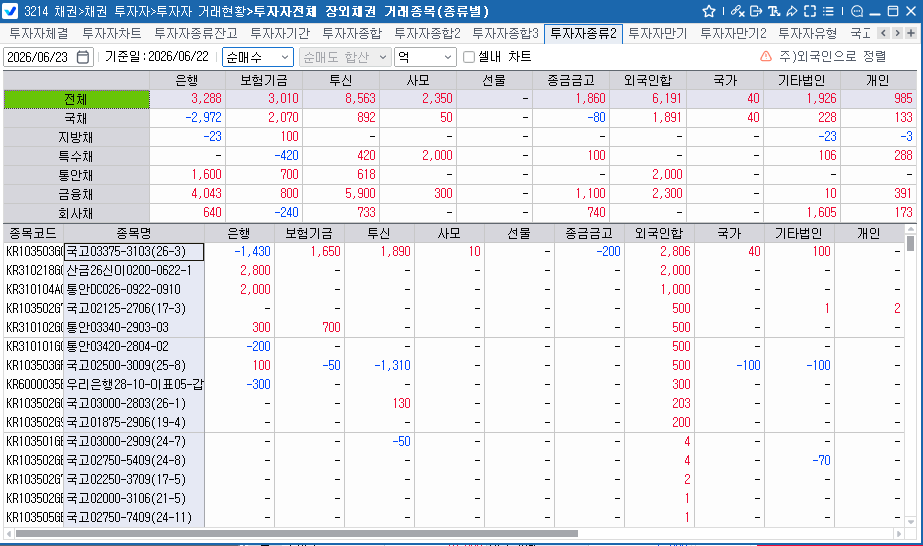Click the 투신 column header in upper table

[341, 80]
